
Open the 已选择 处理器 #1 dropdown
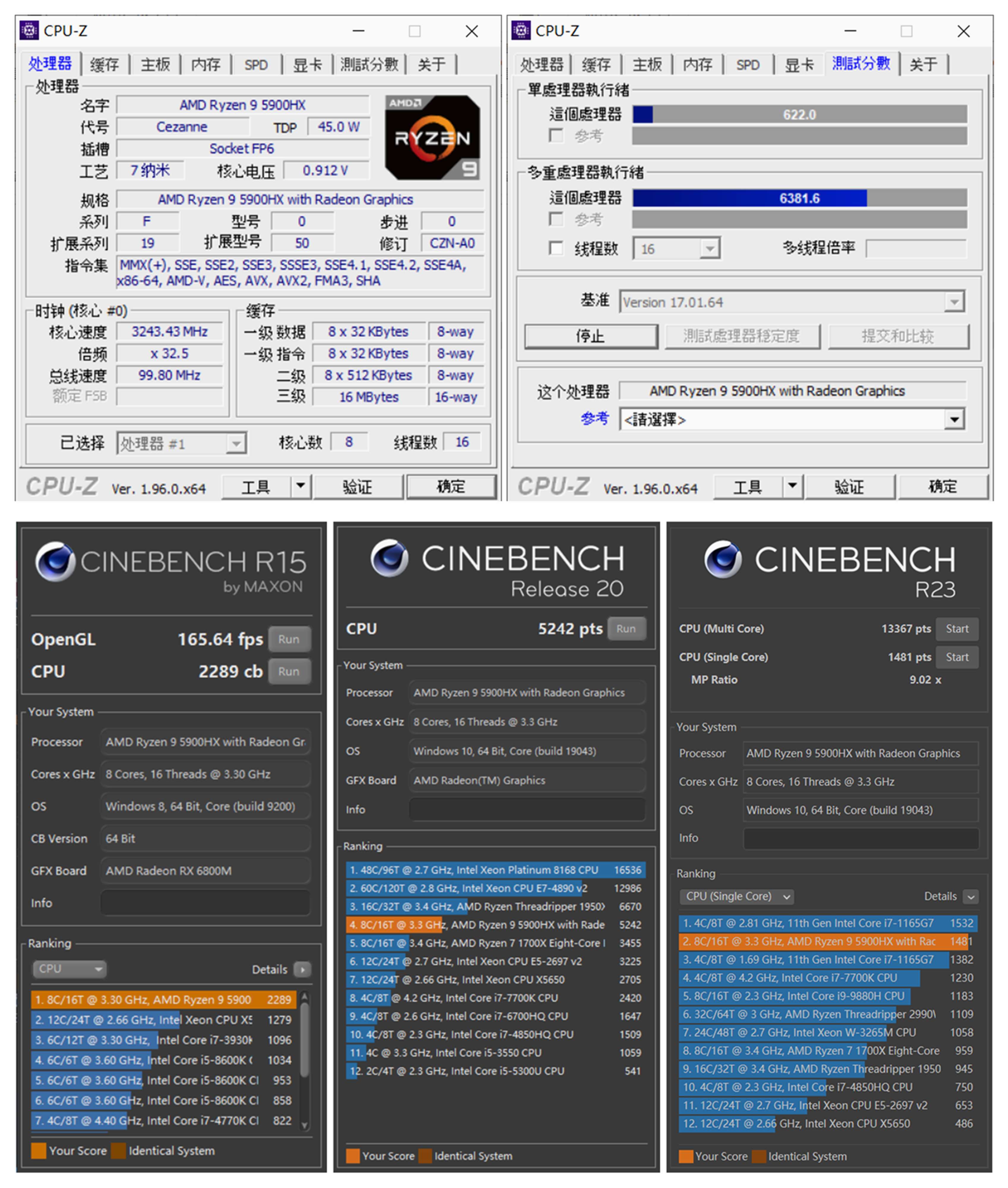(x=182, y=444)
